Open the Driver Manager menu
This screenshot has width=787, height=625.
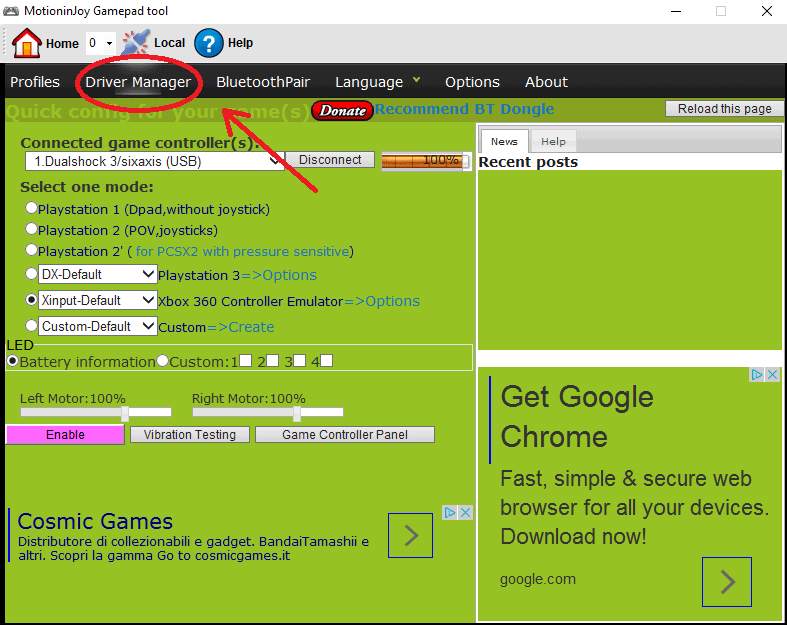coord(138,82)
